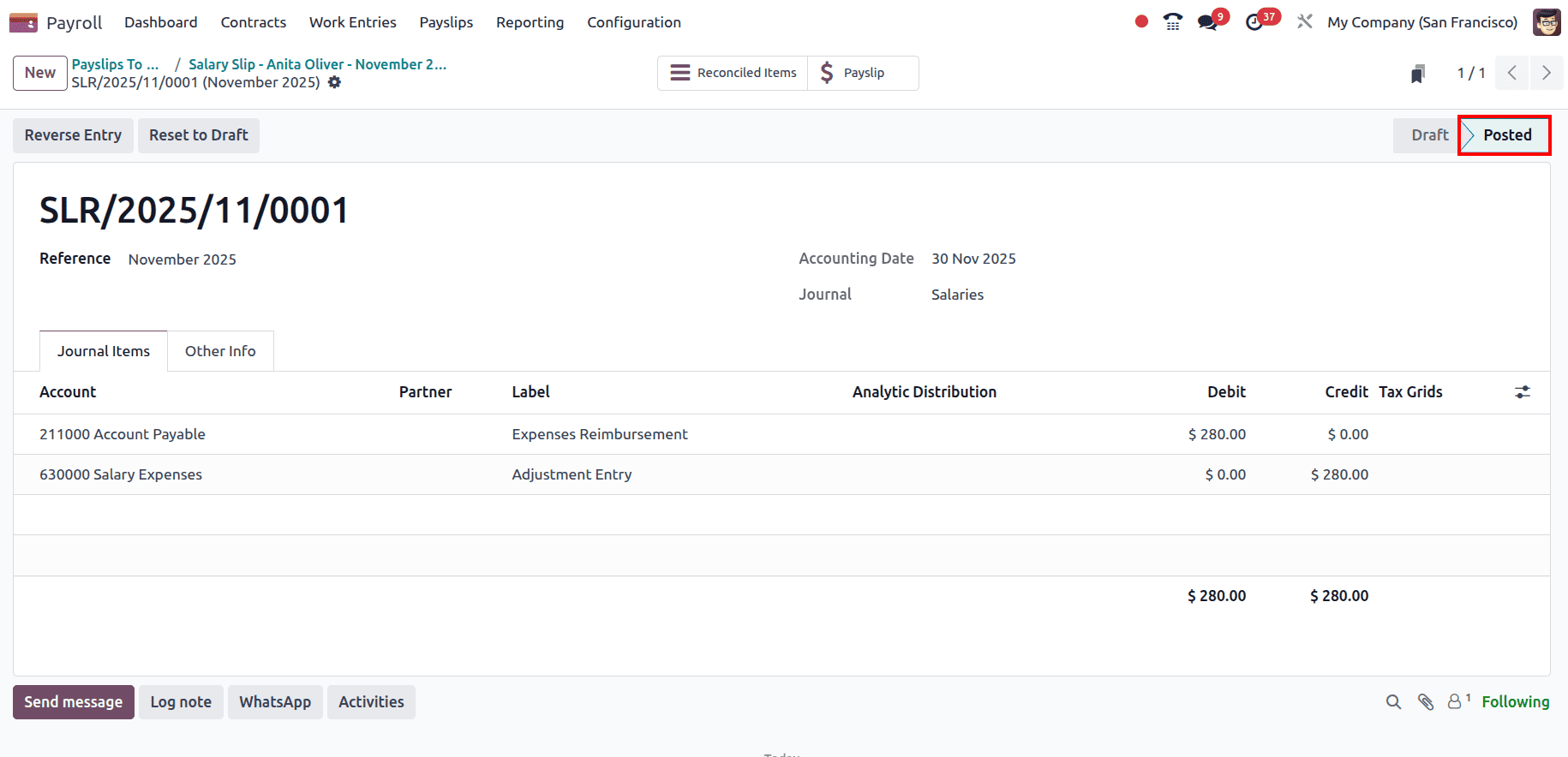Open the VoIP phone icon
The width and height of the screenshot is (1568, 757).
pos(1173,22)
